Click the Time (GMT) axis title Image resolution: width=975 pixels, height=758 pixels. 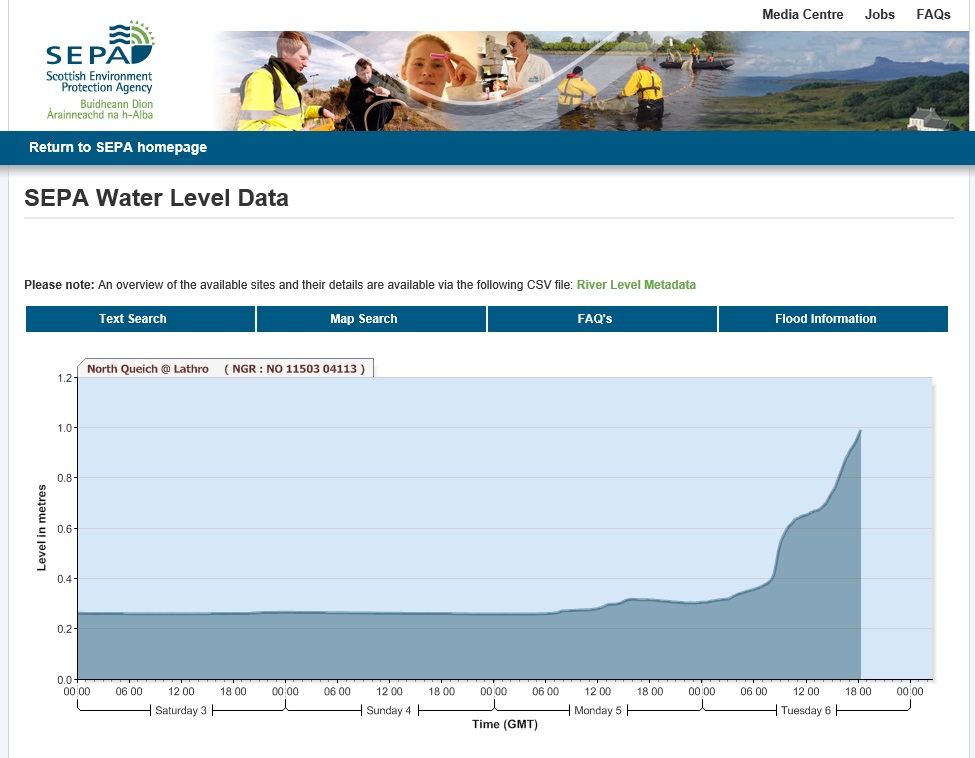(505, 725)
